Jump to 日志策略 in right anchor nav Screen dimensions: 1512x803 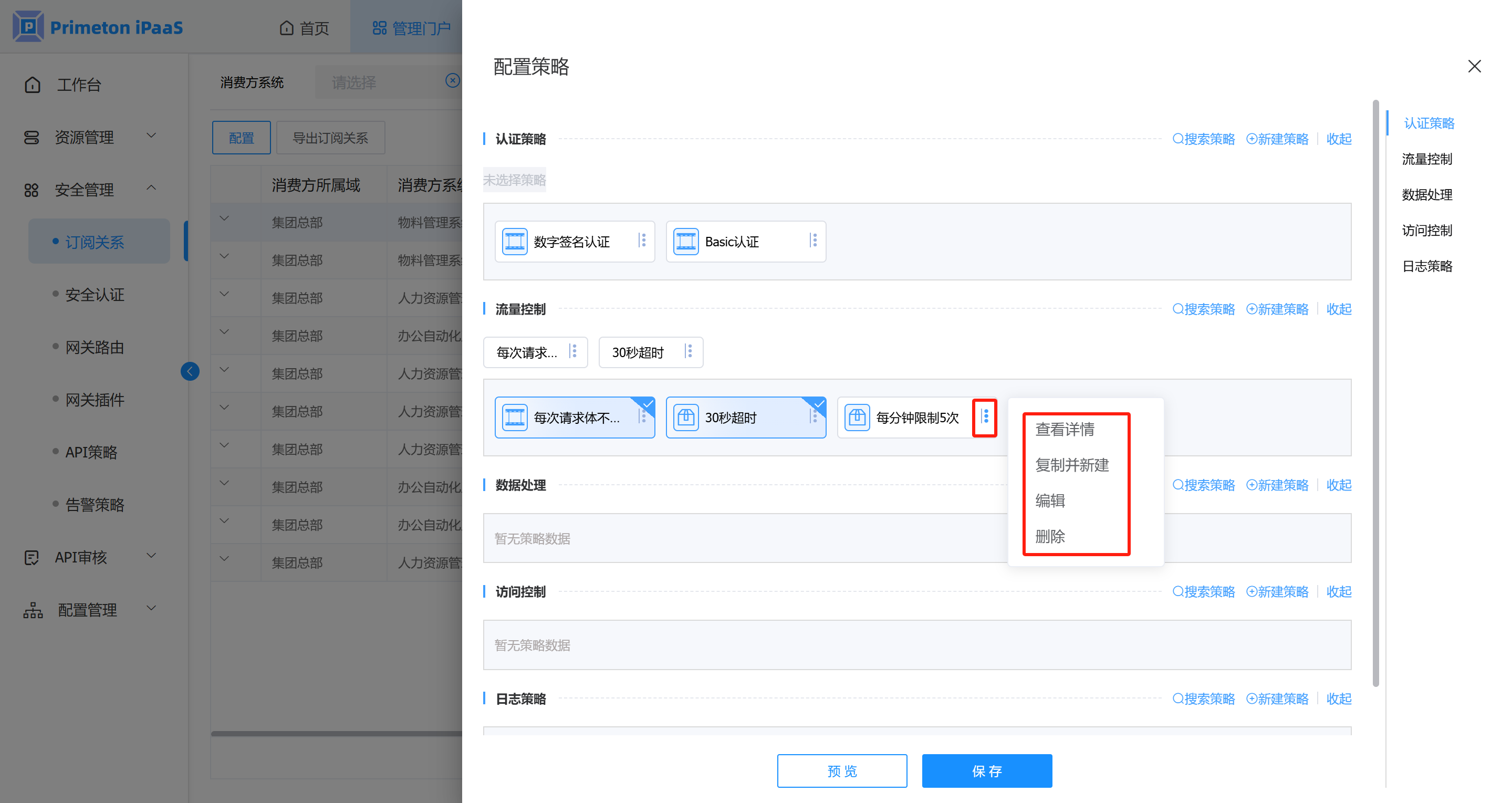click(1427, 266)
